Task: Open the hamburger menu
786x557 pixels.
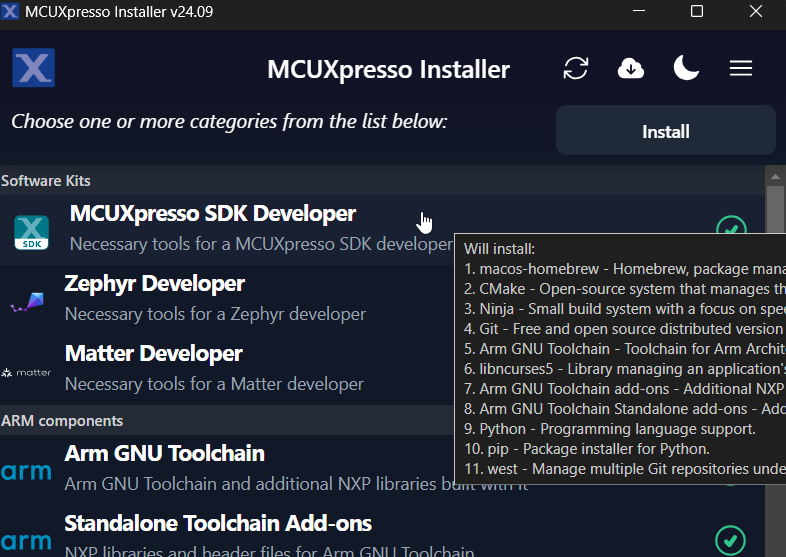Action: (740, 68)
